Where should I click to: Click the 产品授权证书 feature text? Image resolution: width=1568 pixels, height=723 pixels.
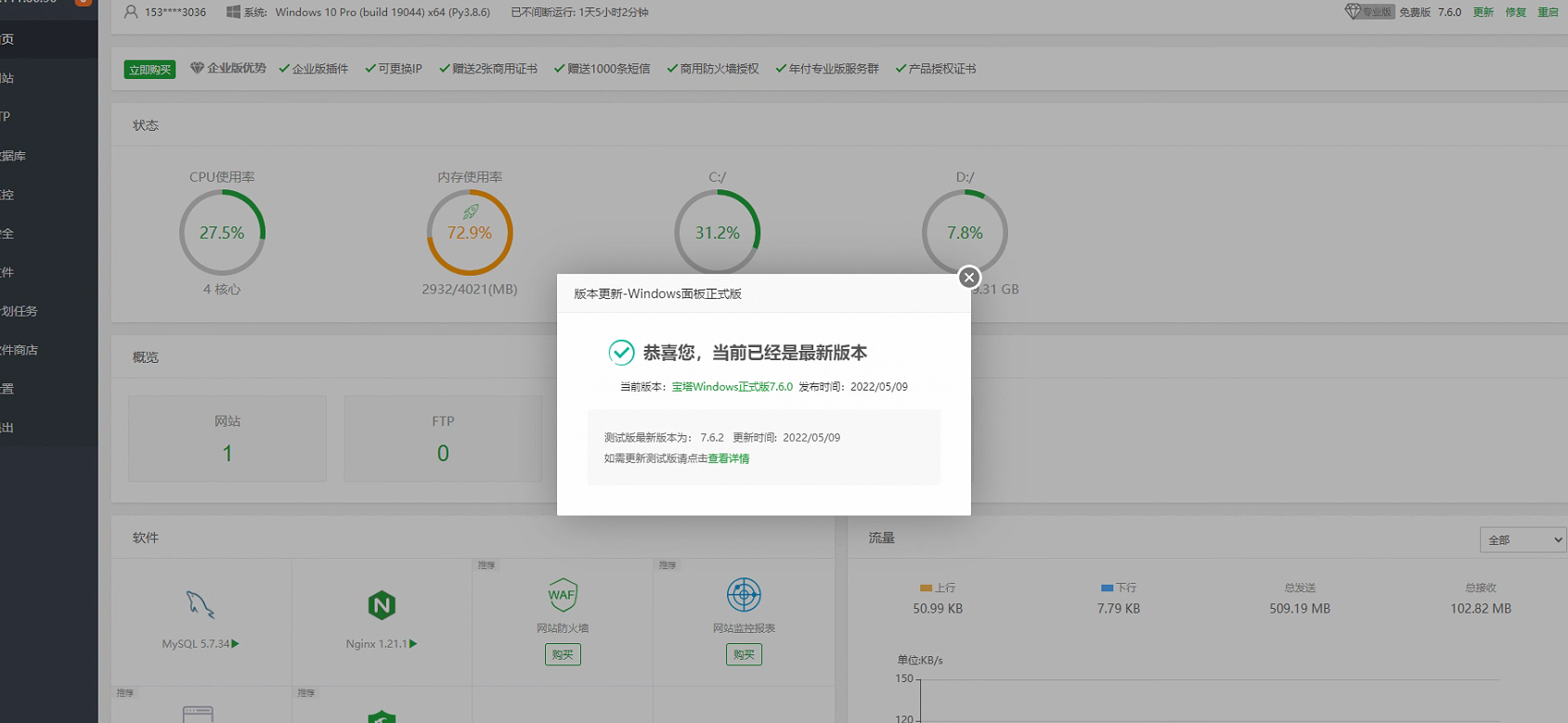pos(942,69)
